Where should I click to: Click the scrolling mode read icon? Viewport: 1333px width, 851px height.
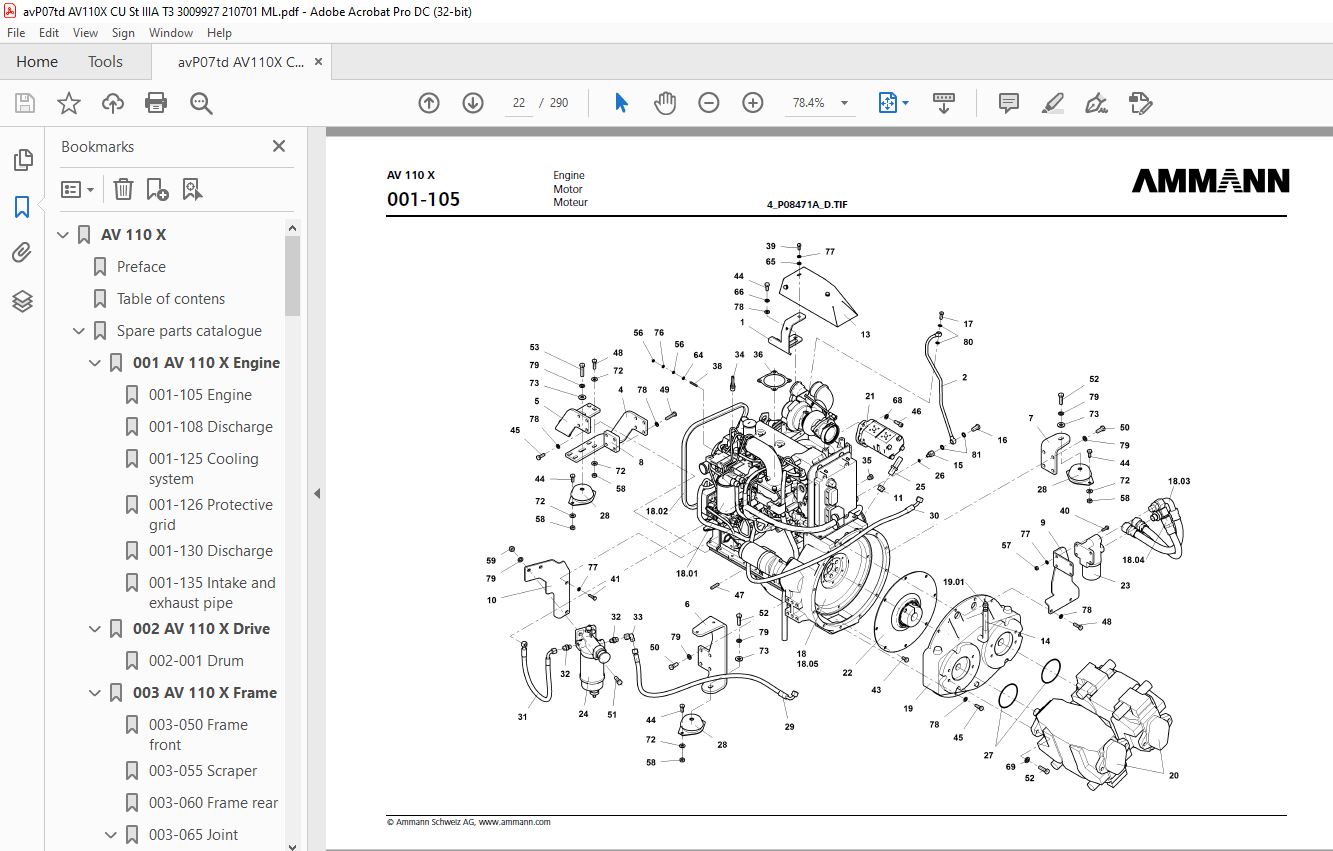coord(944,103)
